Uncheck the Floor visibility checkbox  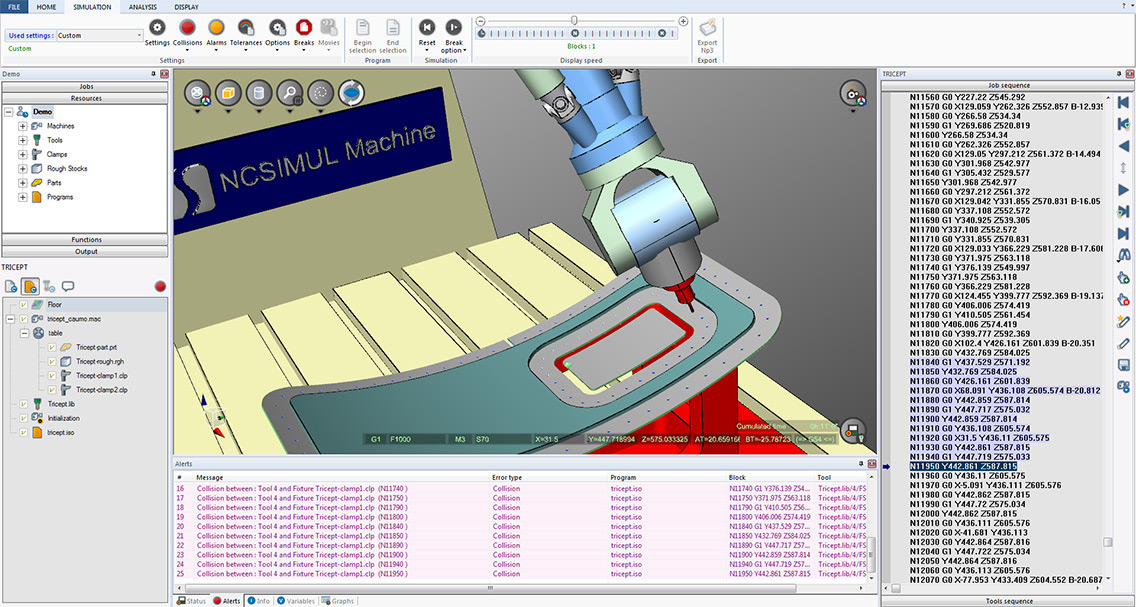24,304
